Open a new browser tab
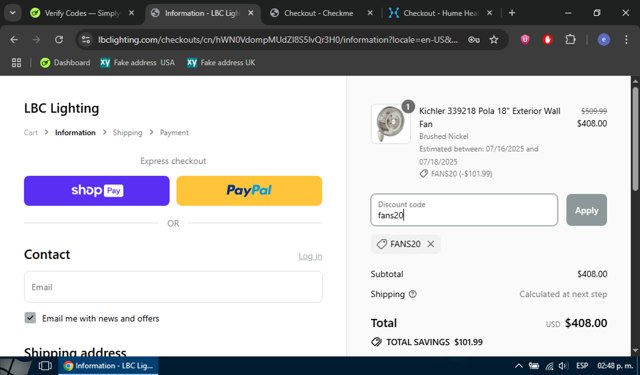 click(x=512, y=13)
